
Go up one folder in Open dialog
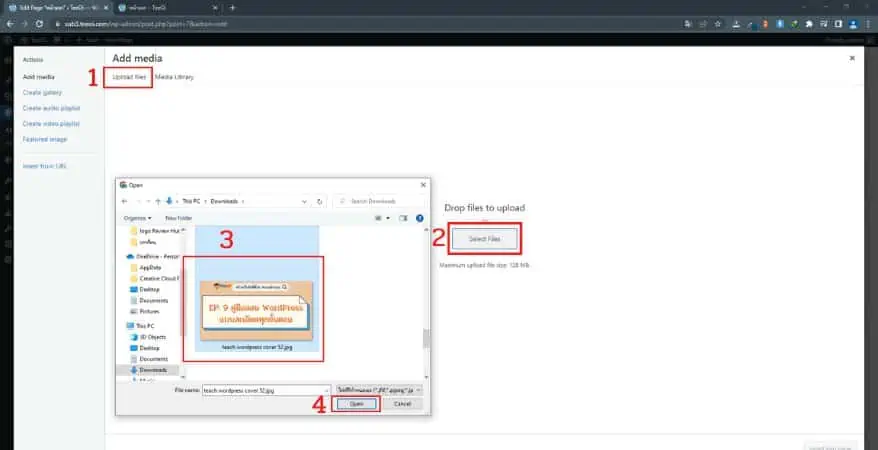[158, 201]
